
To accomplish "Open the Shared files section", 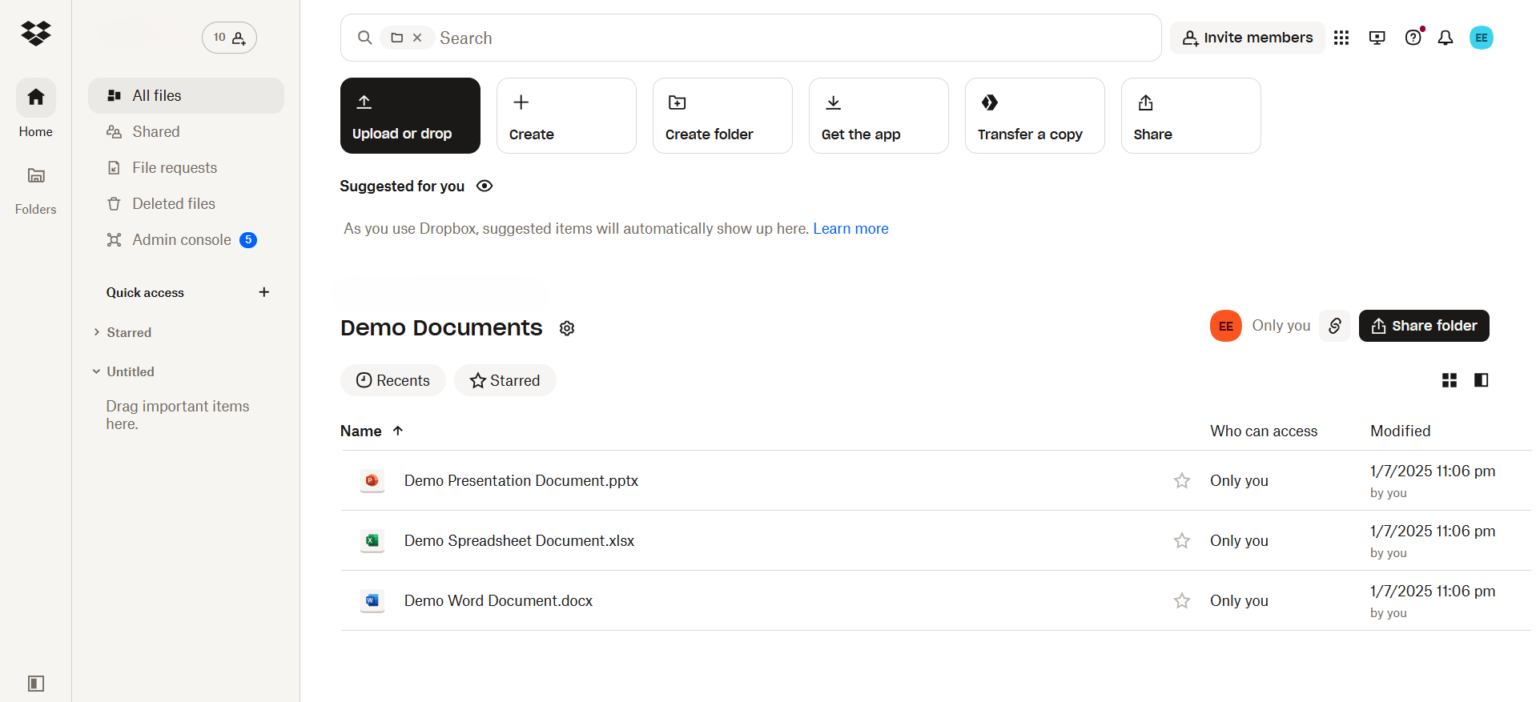I will coord(156,131).
